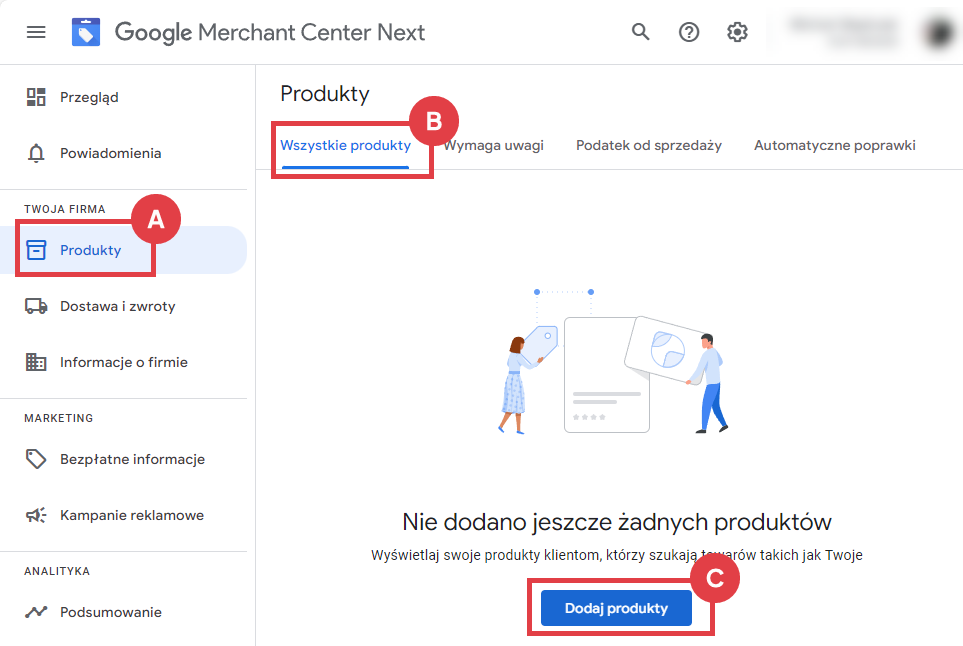The image size is (963, 646).
Task: Click the hamburger navigation menu icon
Action: 36,31
